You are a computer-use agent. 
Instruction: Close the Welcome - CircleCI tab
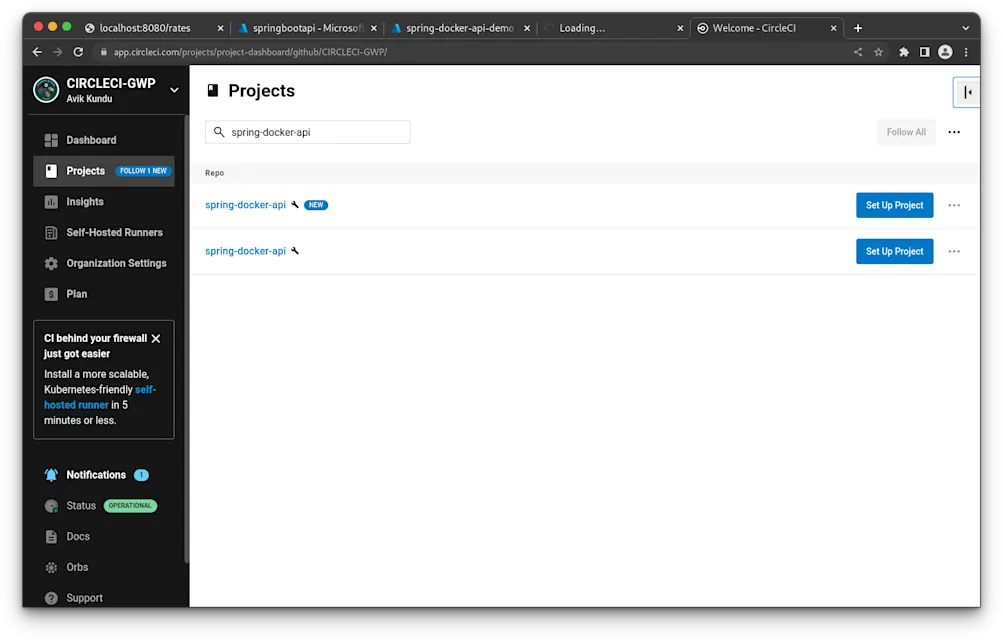pos(833,28)
